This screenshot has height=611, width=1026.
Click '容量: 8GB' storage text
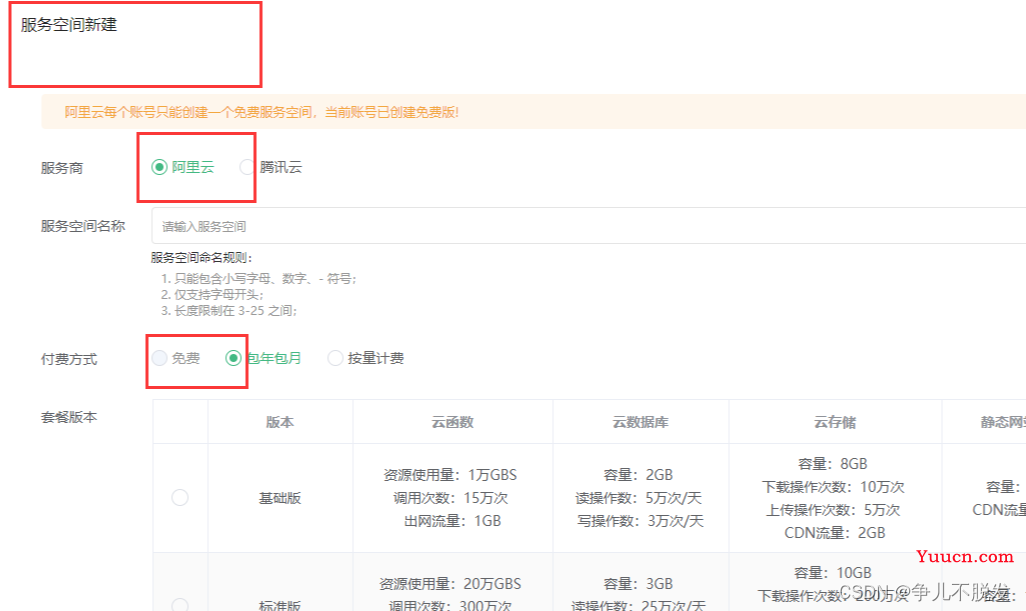(833, 464)
